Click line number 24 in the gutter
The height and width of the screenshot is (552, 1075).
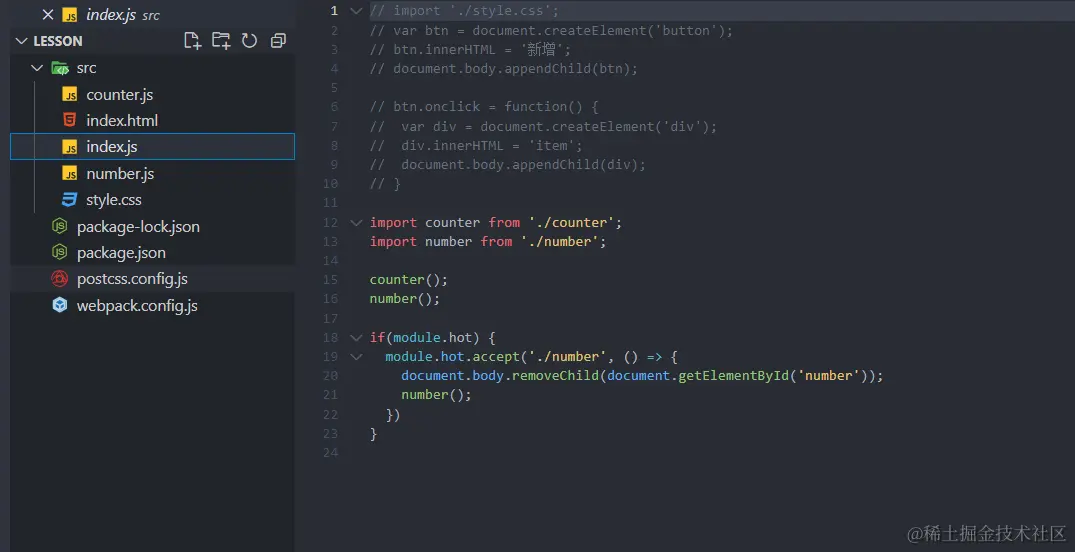(x=330, y=453)
